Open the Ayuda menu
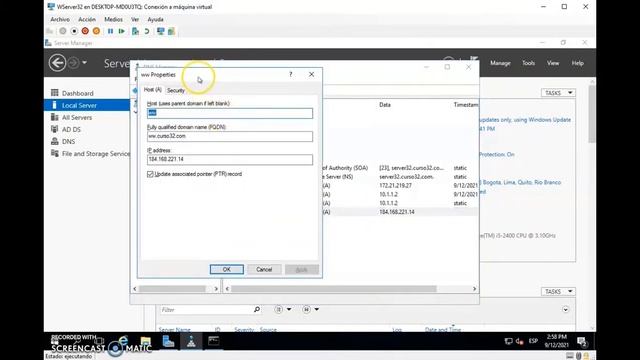 pos(156,19)
